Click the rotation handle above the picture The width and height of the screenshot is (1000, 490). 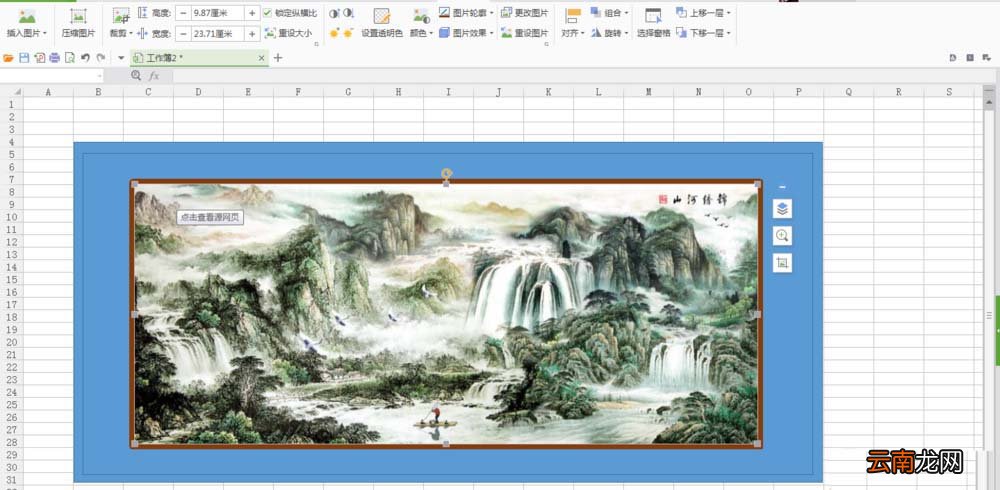[x=446, y=173]
